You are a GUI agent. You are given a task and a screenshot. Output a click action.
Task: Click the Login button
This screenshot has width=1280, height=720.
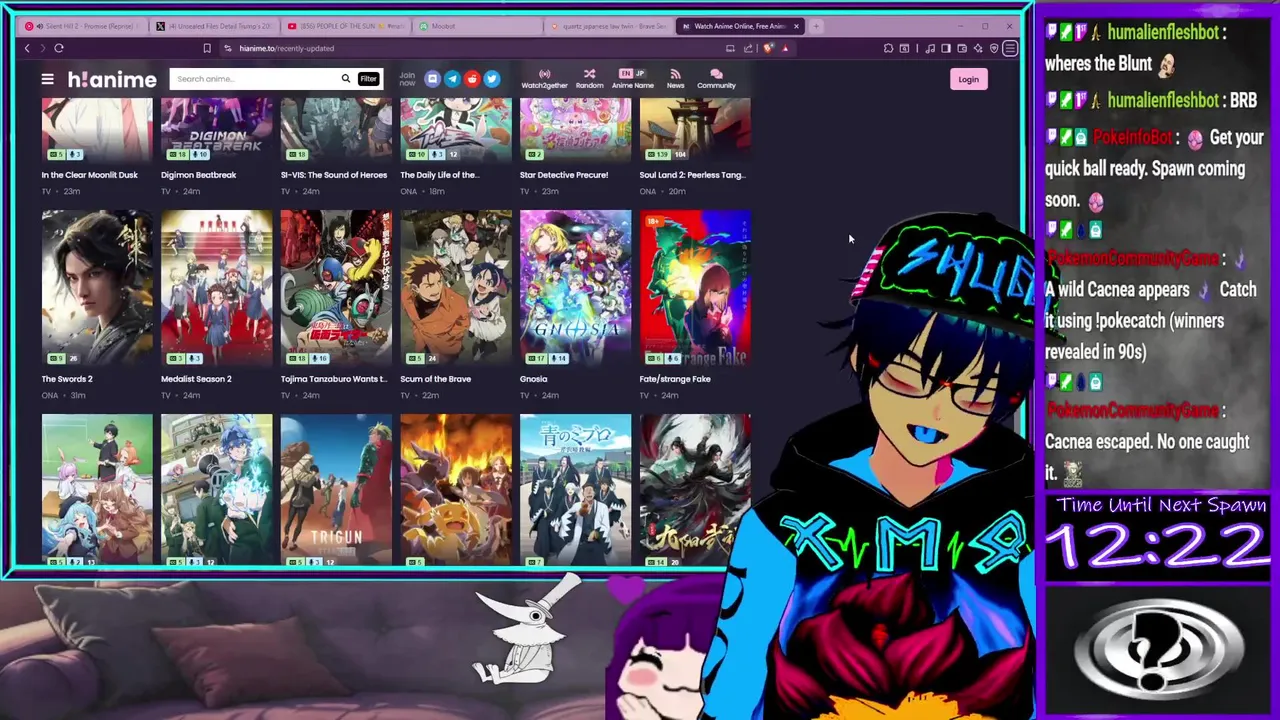[968, 79]
